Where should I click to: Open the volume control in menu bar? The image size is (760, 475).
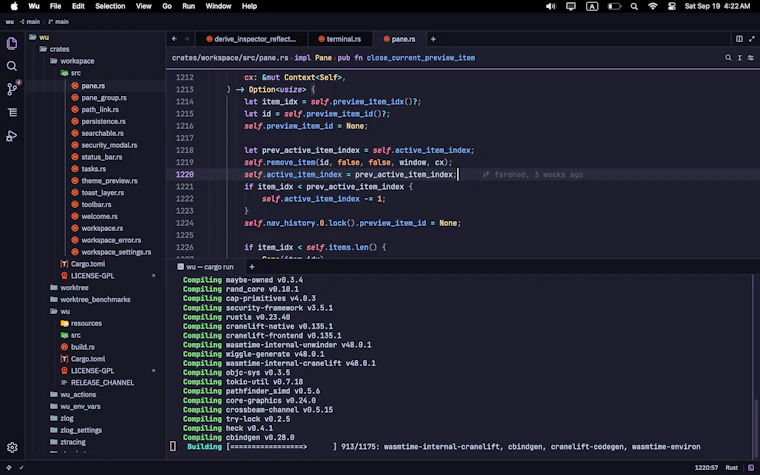(x=551, y=6)
